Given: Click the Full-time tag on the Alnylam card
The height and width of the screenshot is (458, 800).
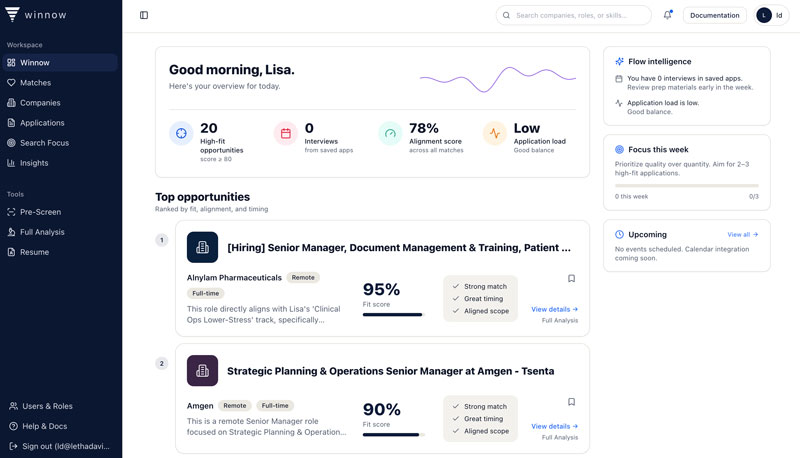Looking at the screenshot, I should pos(206,293).
